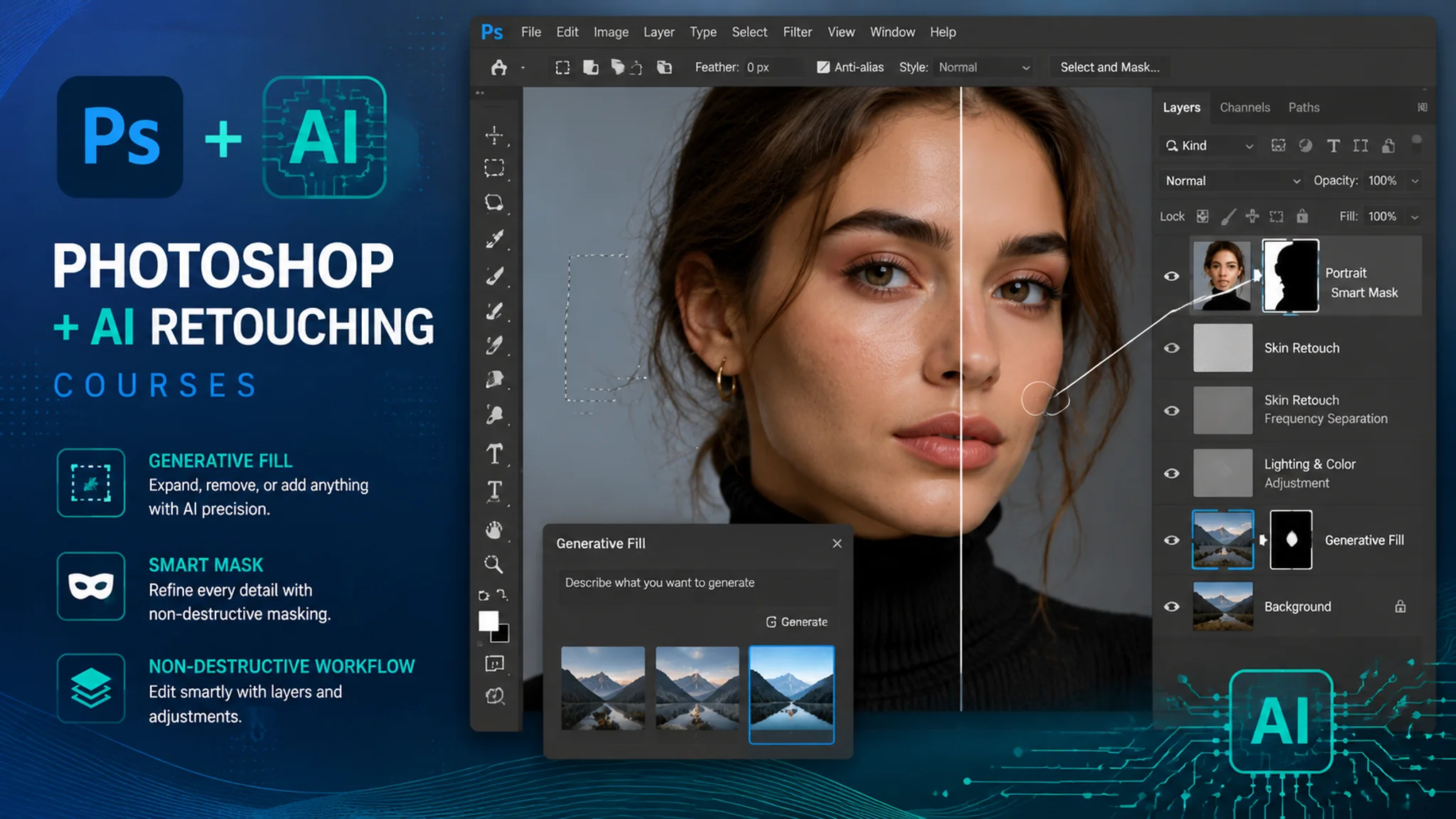Lock artboard nesting icon
Image resolution: width=1456 pixels, height=819 pixels.
tap(1277, 216)
